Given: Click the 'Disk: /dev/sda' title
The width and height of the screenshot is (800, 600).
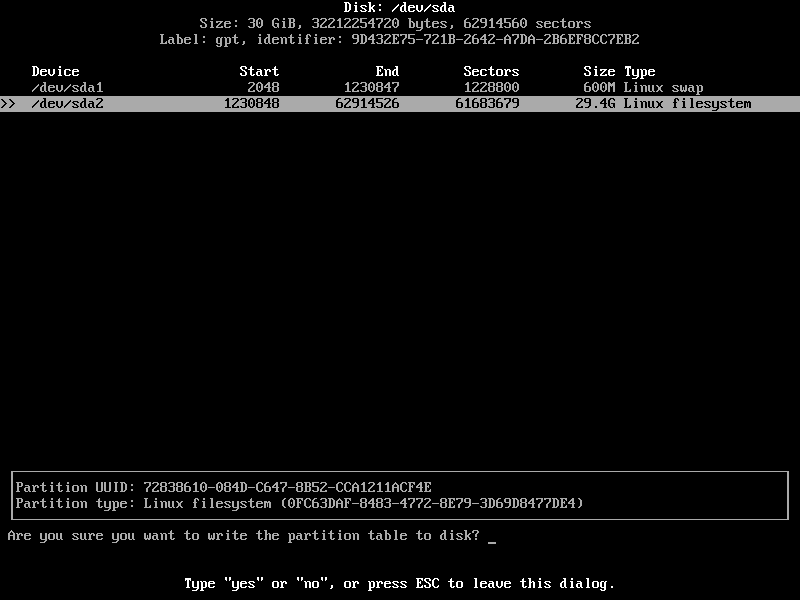Looking at the screenshot, I should pos(399,8).
